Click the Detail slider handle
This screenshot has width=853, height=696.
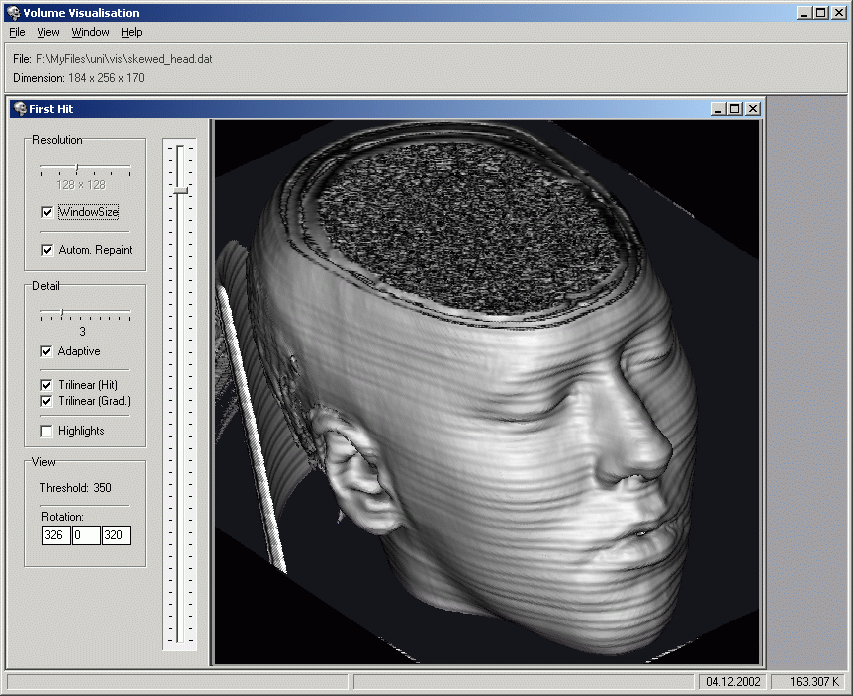pos(61,314)
